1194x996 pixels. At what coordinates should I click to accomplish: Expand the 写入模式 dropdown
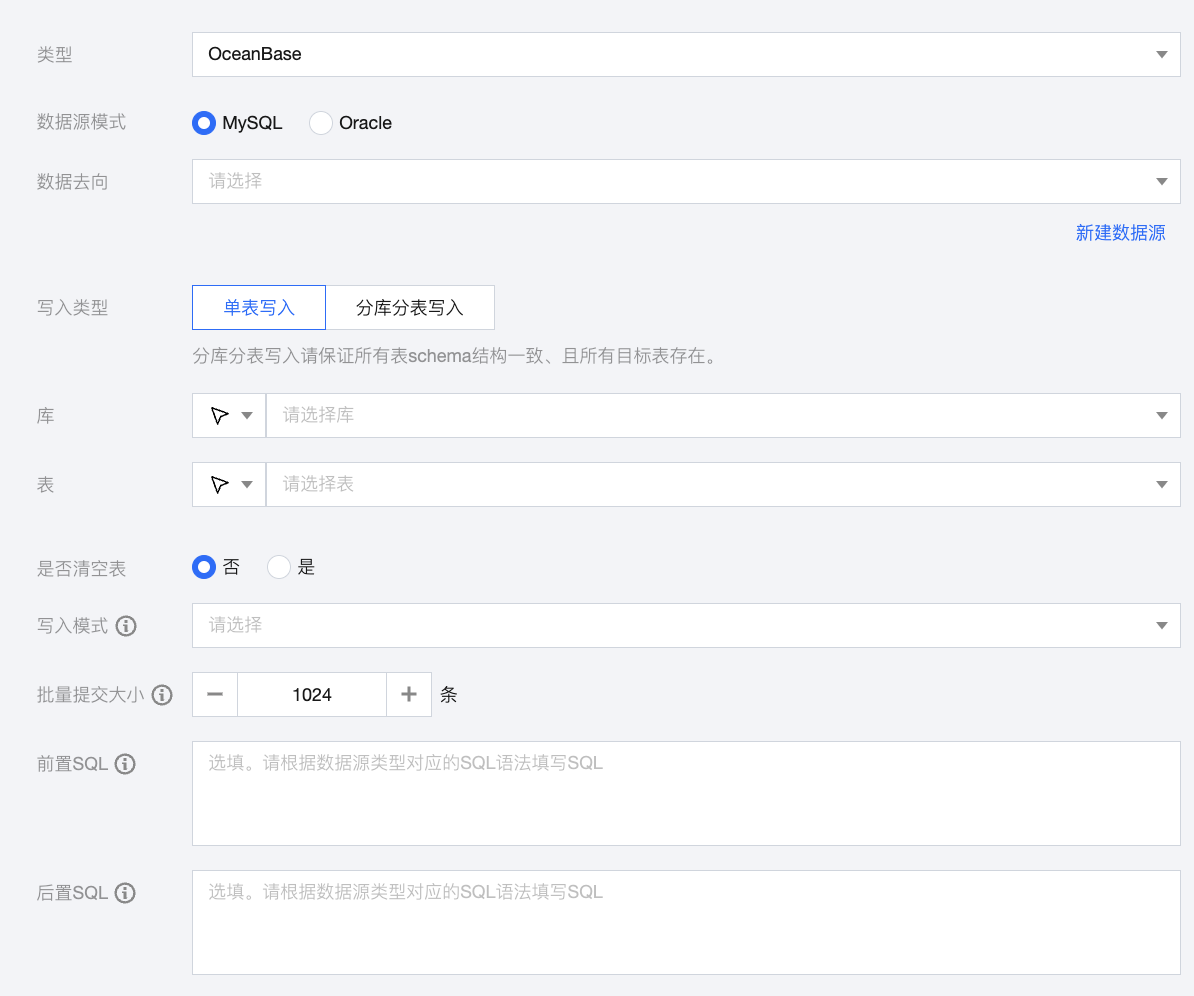click(x=685, y=625)
